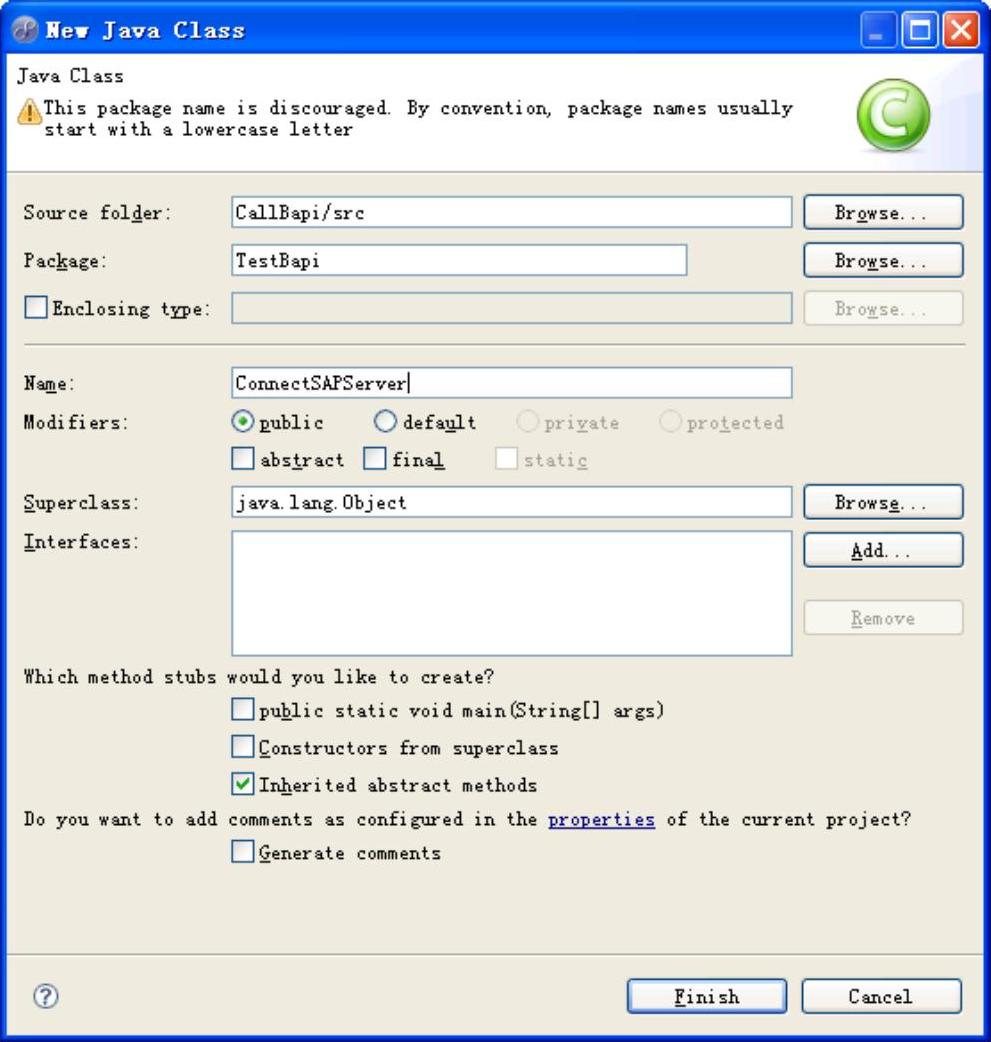Screen dimensions: 991x1042
Task: Browse for the Enclosing type
Action: coord(883,308)
